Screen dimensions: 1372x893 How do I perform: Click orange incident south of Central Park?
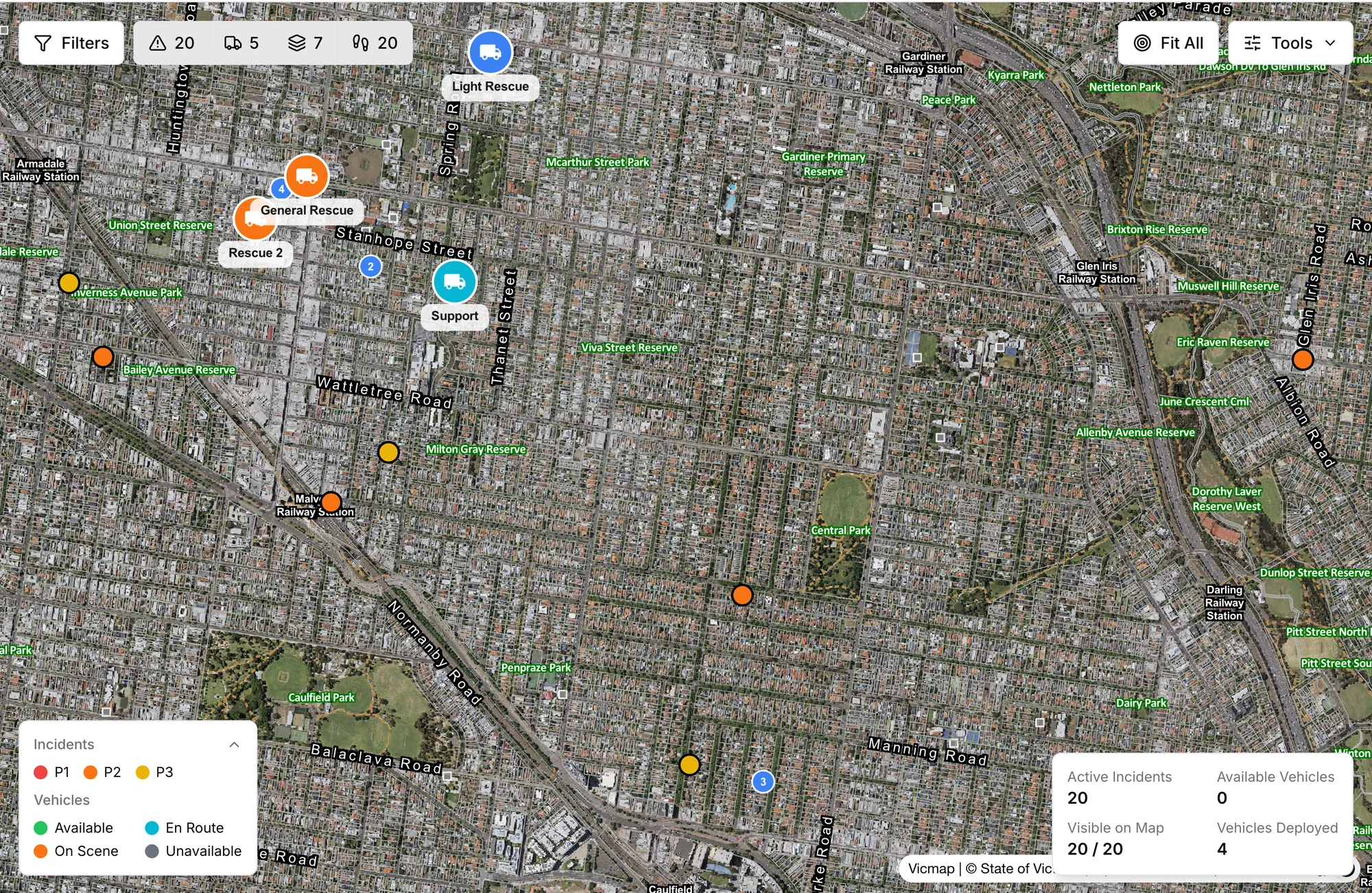pyautogui.click(x=742, y=595)
